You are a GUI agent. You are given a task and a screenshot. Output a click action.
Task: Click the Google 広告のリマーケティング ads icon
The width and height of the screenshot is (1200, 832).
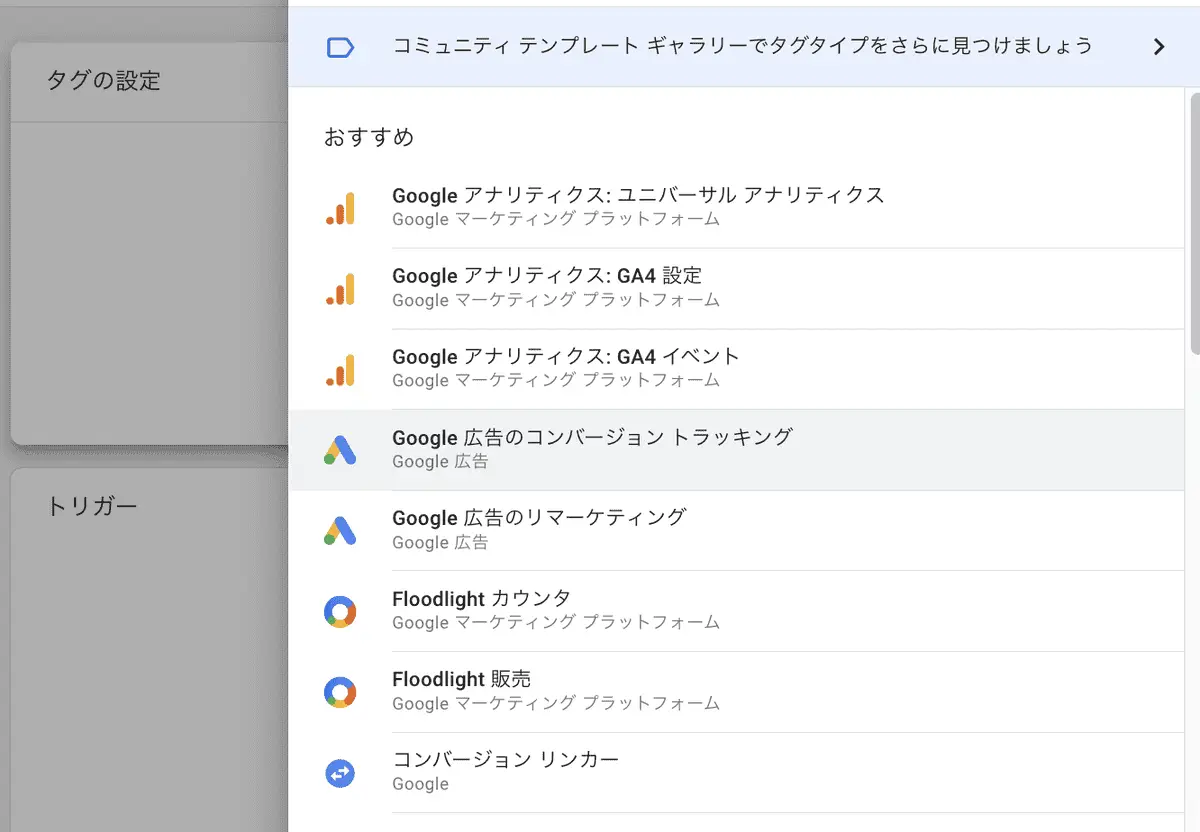340,531
